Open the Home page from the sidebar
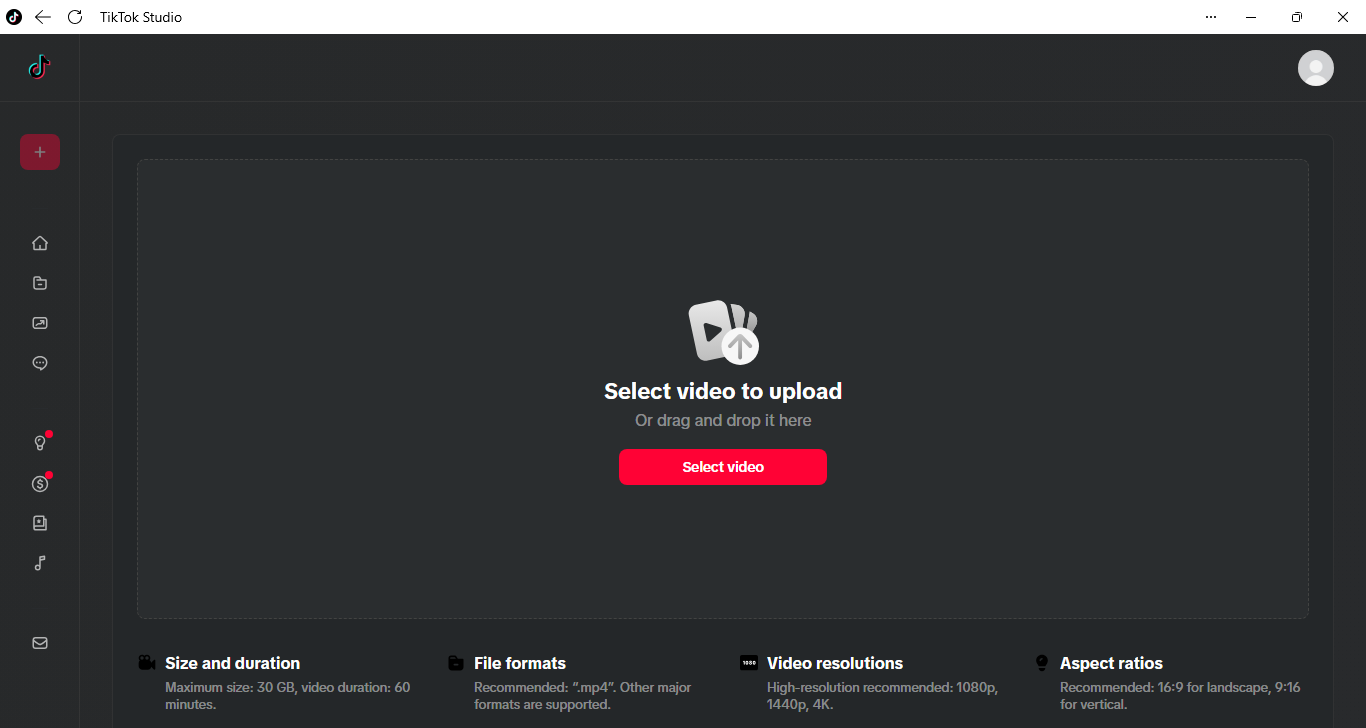1366x728 pixels. click(x=40, y=243)
